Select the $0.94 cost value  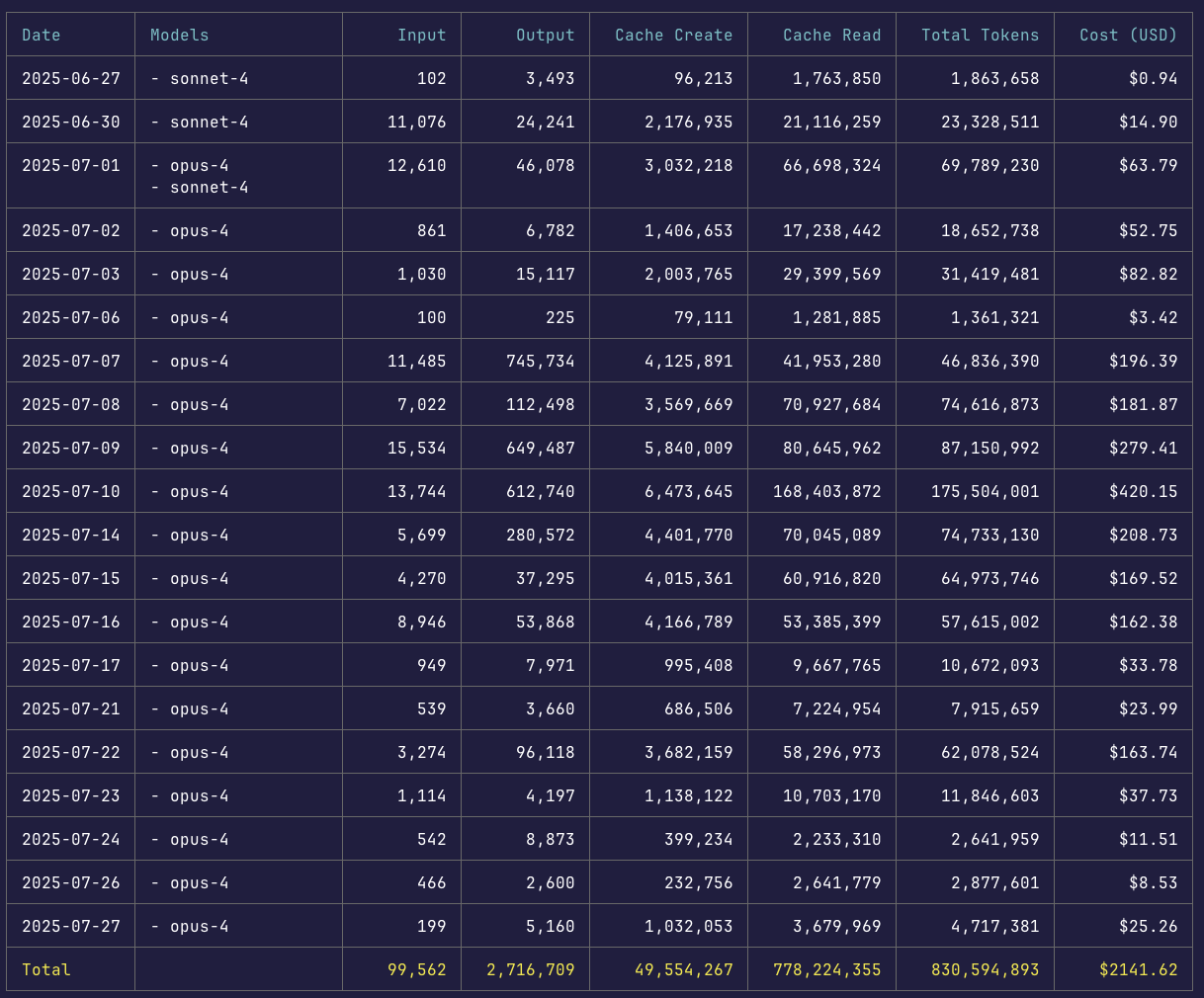pyautogui.click(x=1153, y=79)
